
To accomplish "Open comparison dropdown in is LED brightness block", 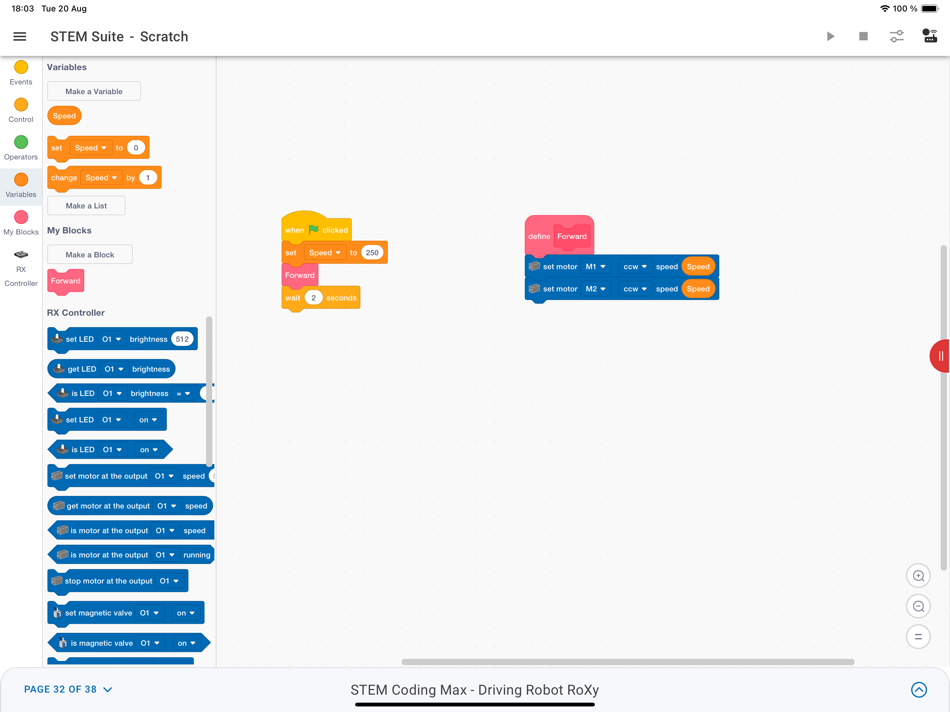I will (184, 394).
